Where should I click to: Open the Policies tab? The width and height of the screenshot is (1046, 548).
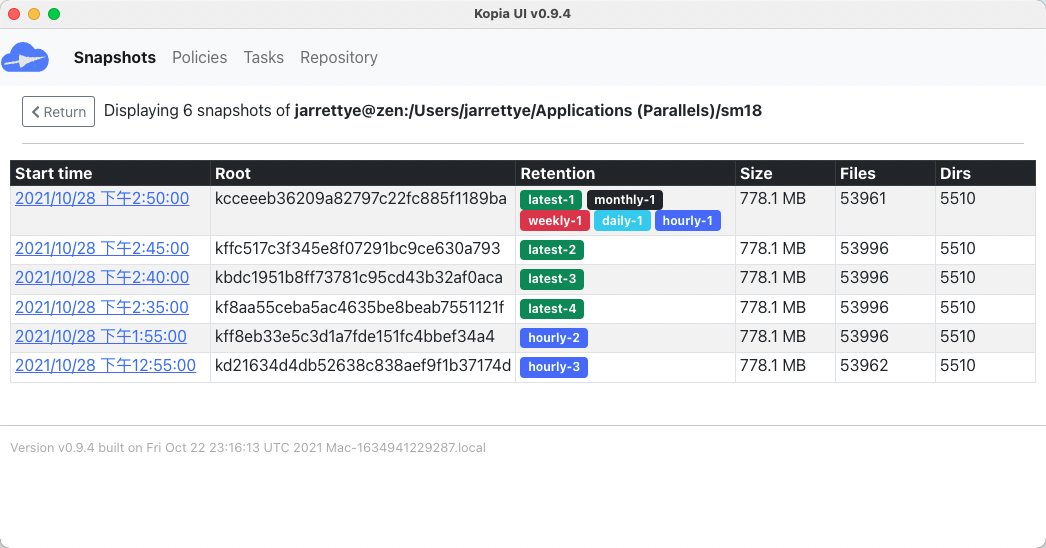pos(200,57)
